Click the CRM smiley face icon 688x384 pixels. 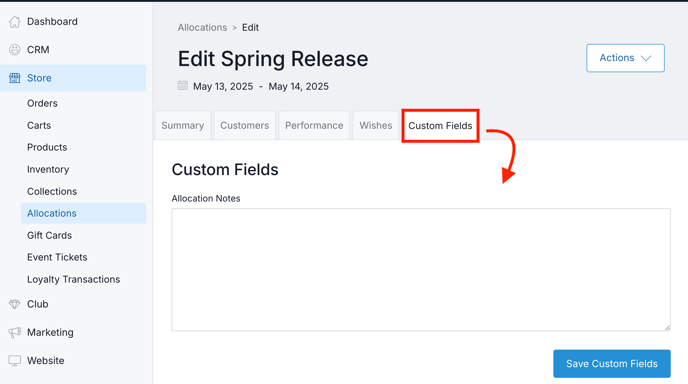coord(14,50)
